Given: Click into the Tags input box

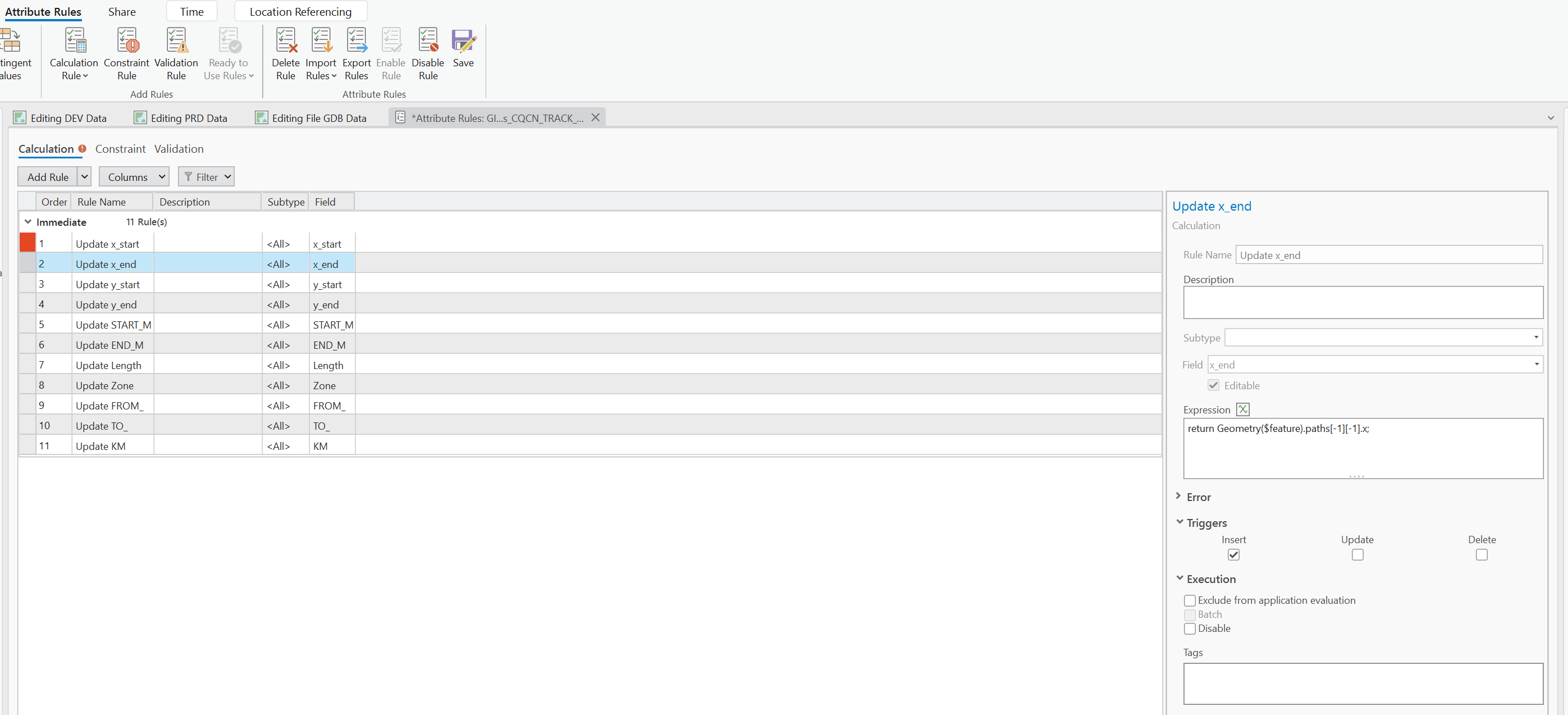Looking at the screenshot, I should click(x=1363, y=684).
